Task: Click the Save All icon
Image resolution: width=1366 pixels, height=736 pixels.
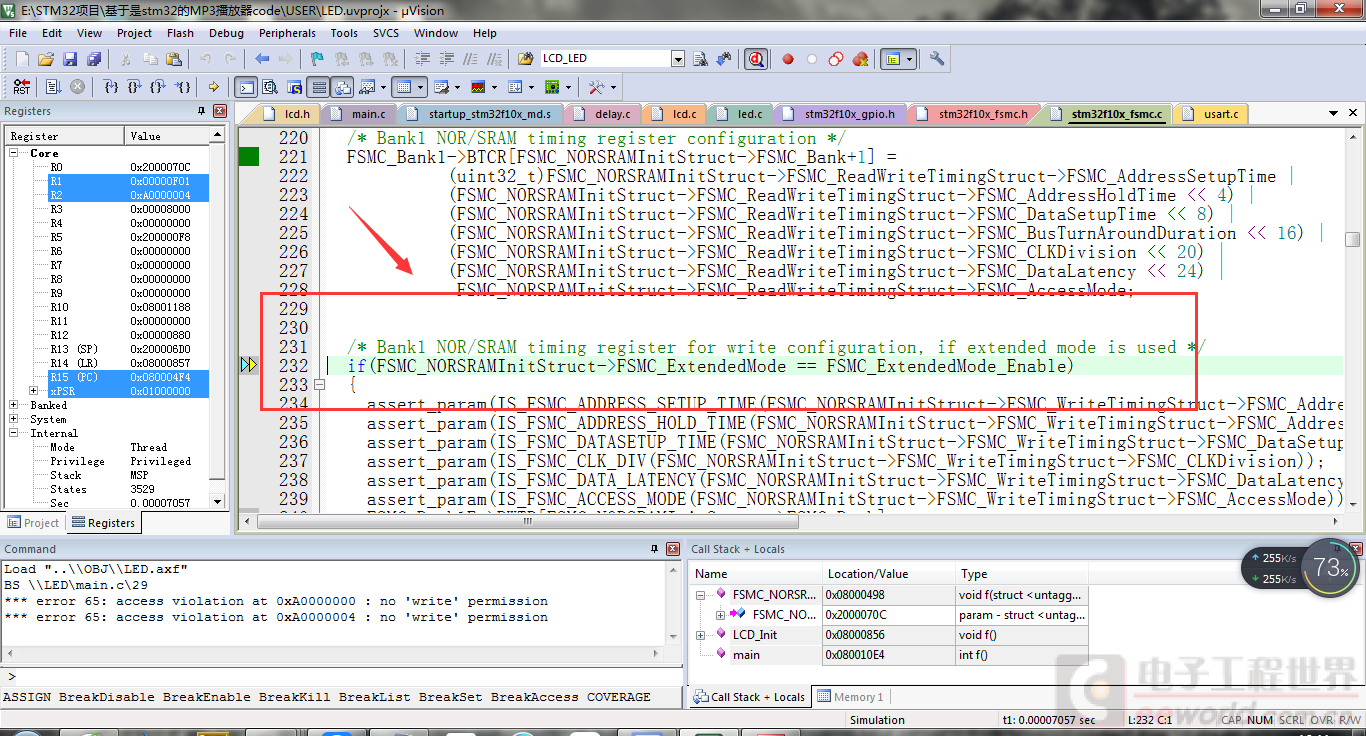Action: coord(92,59)
